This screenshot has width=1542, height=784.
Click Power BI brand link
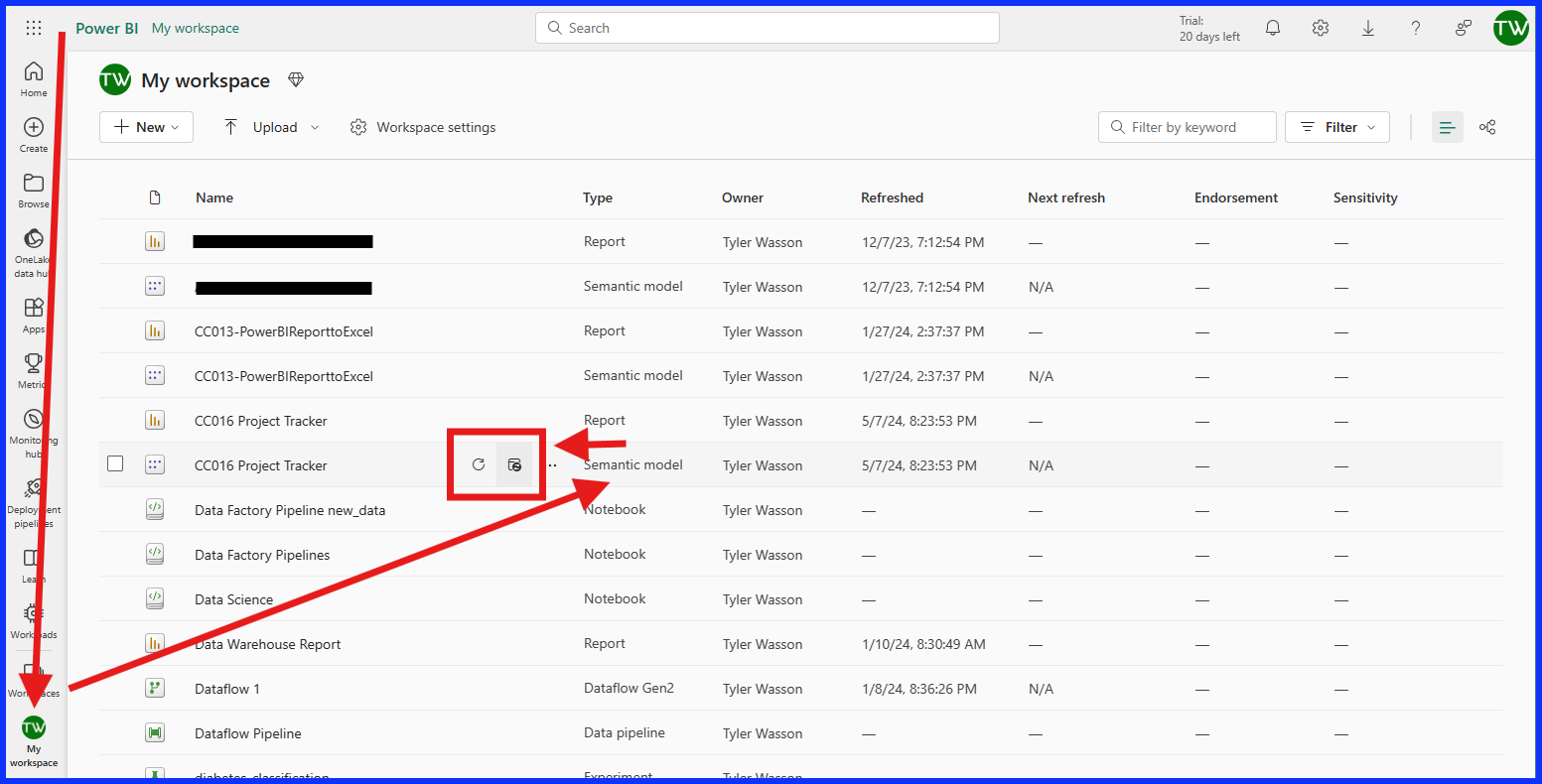(106, 28)
